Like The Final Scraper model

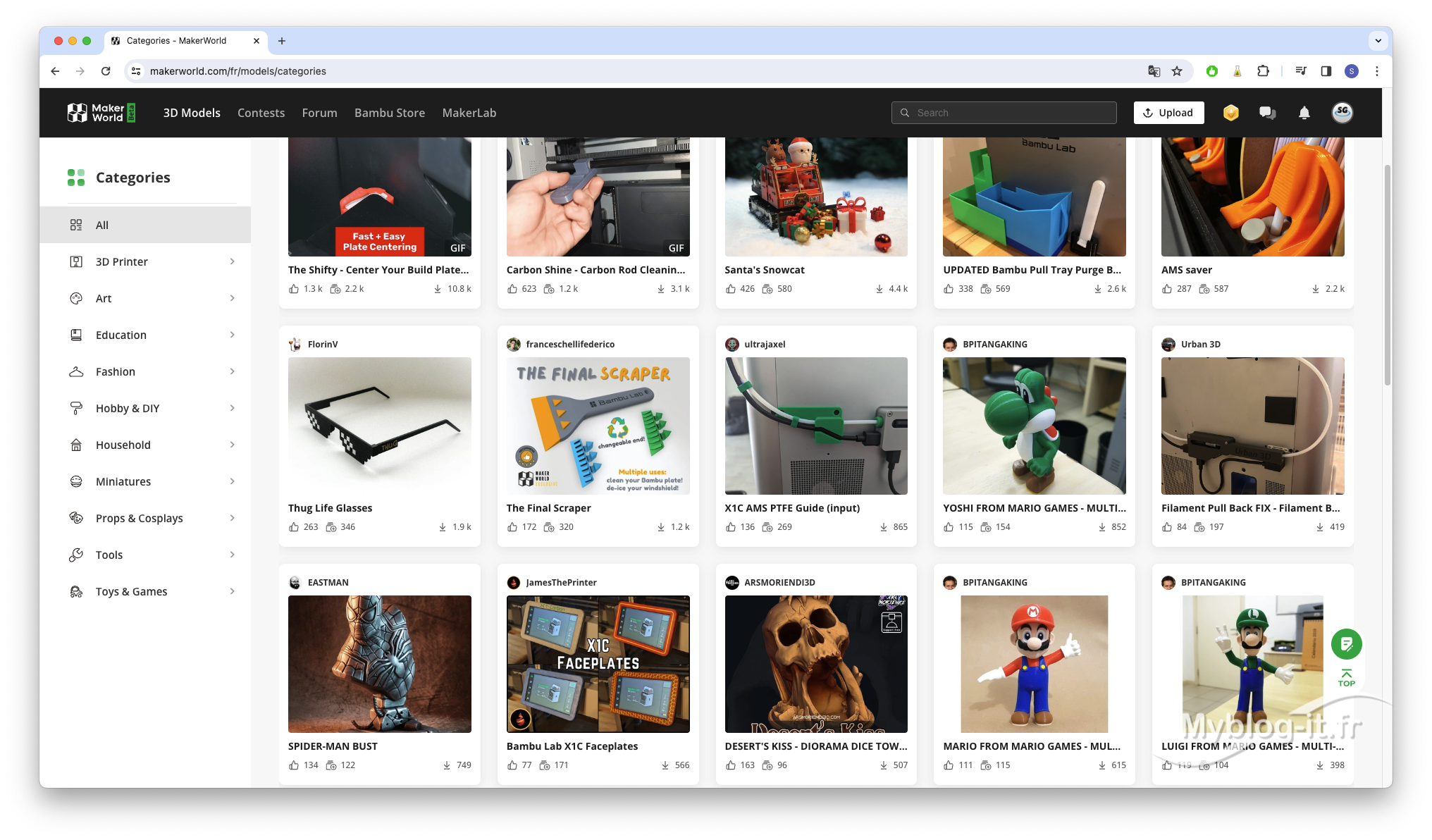tap(512, 527)
